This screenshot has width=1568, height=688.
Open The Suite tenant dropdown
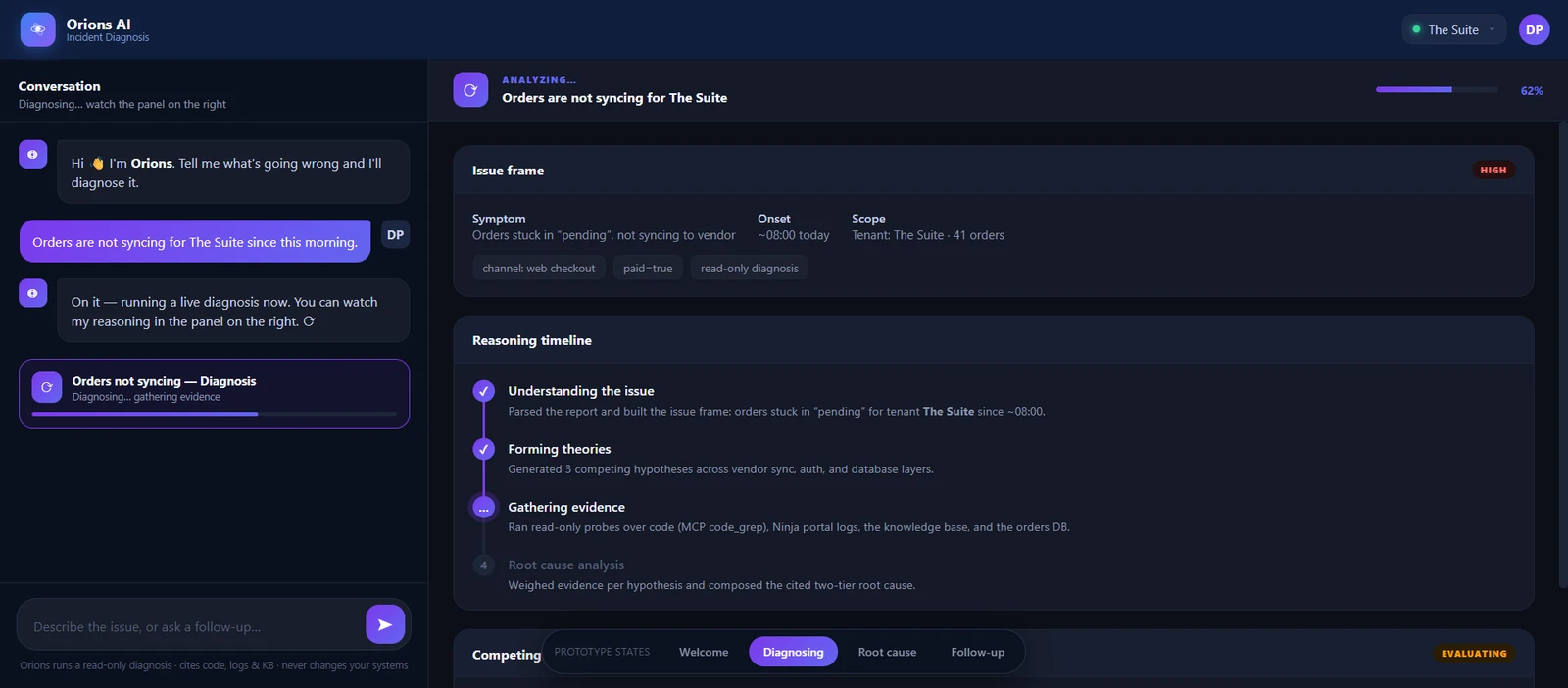click(x=1453, y=29)
